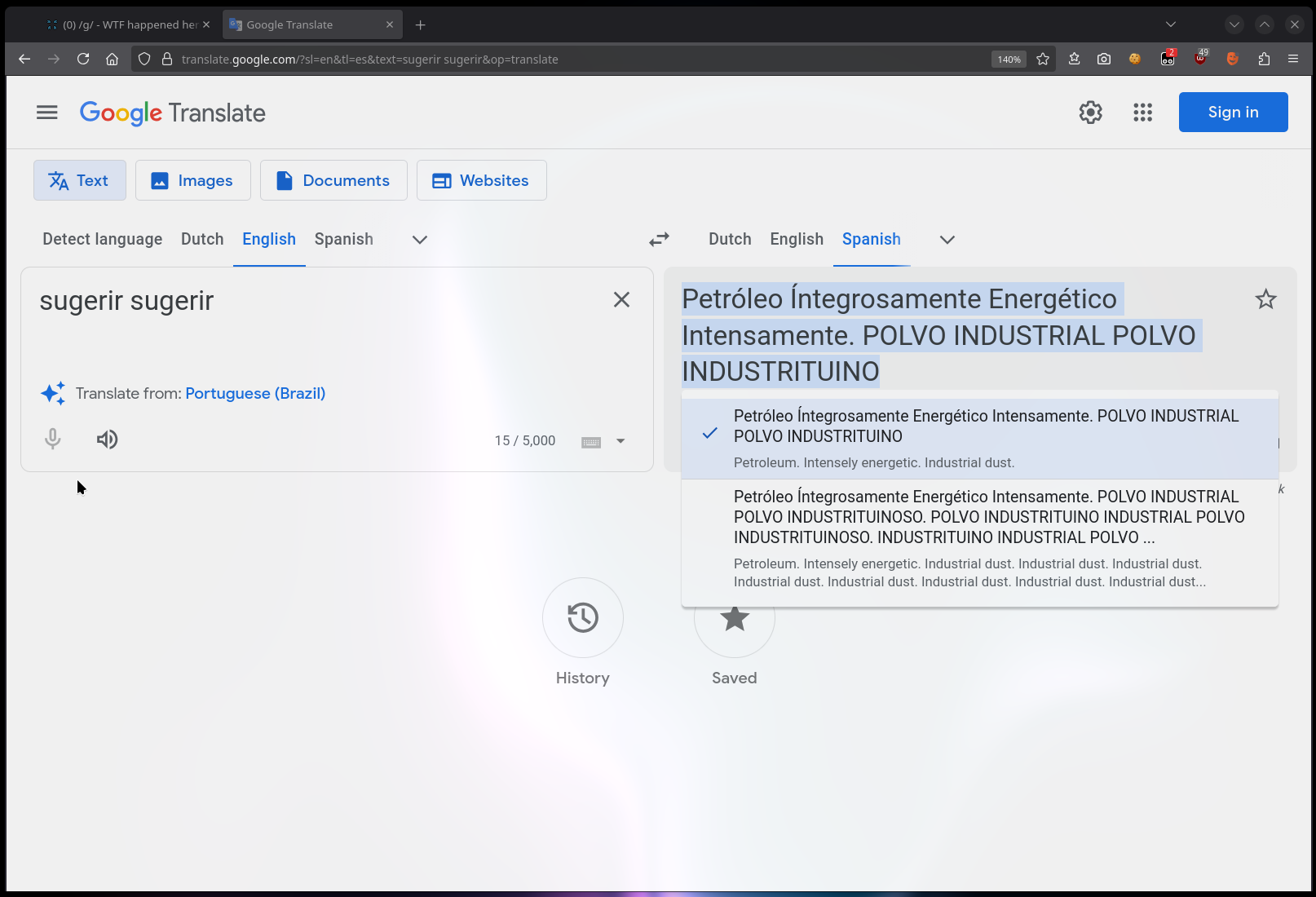Screen dimensions: 1316x897
Task: Open the Google Translate main menu
Action: pyautogui.click(x=47, y=113)
